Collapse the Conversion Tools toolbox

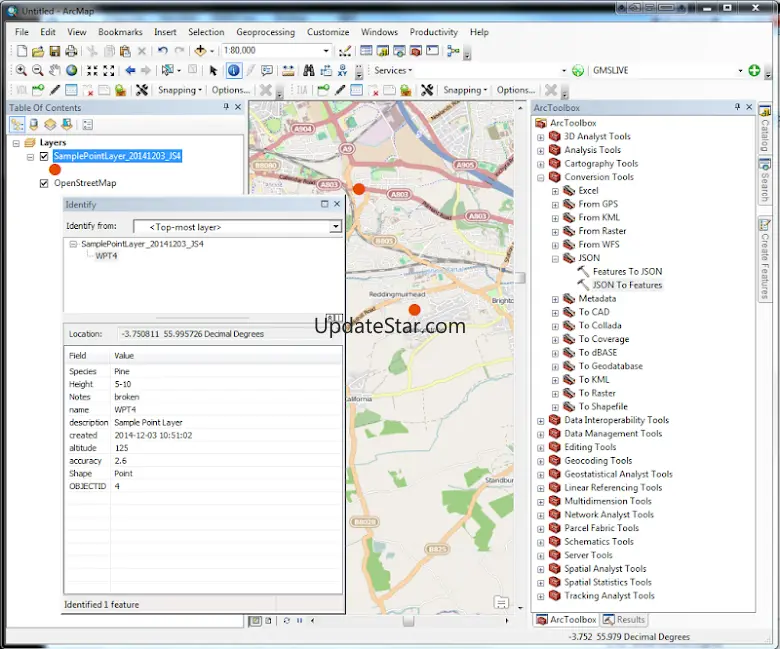click(x=541, y=178)
